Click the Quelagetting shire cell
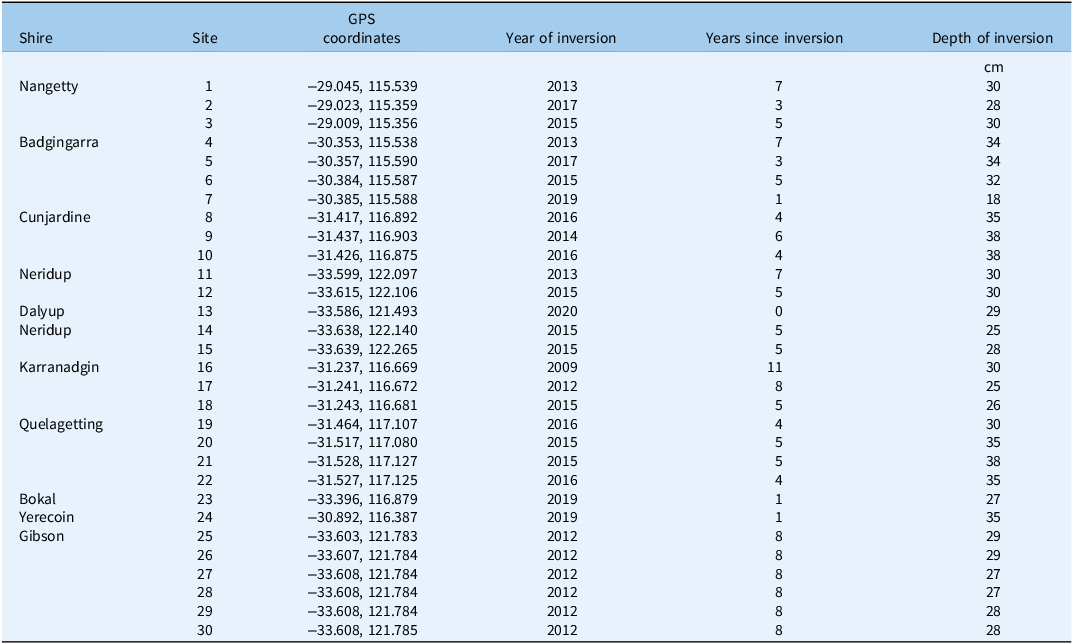Image resolution: width=1073 pixels, height=644 pixels. (61, 424)
